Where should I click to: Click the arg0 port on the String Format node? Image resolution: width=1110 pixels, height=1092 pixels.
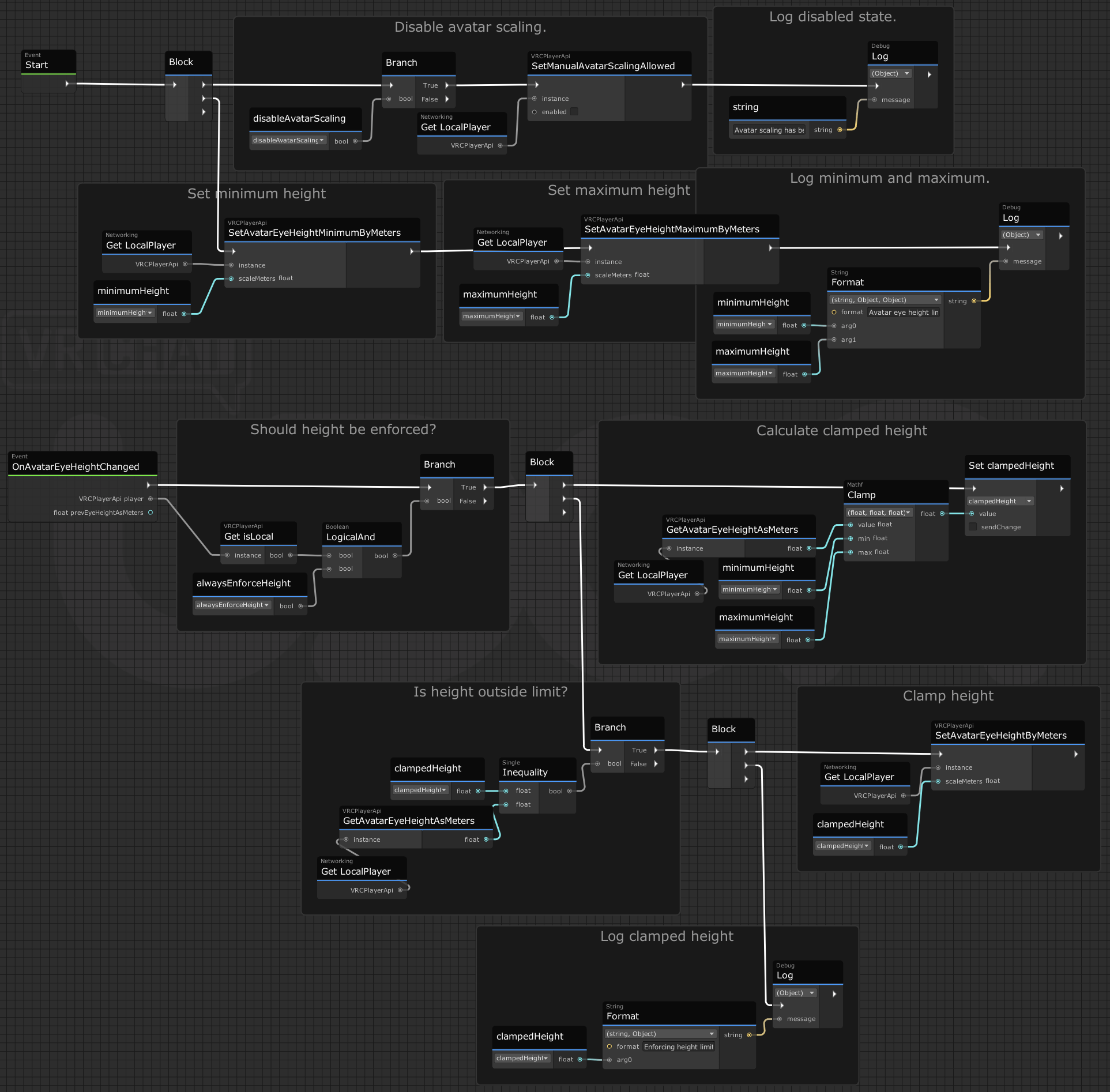point(834,326)
